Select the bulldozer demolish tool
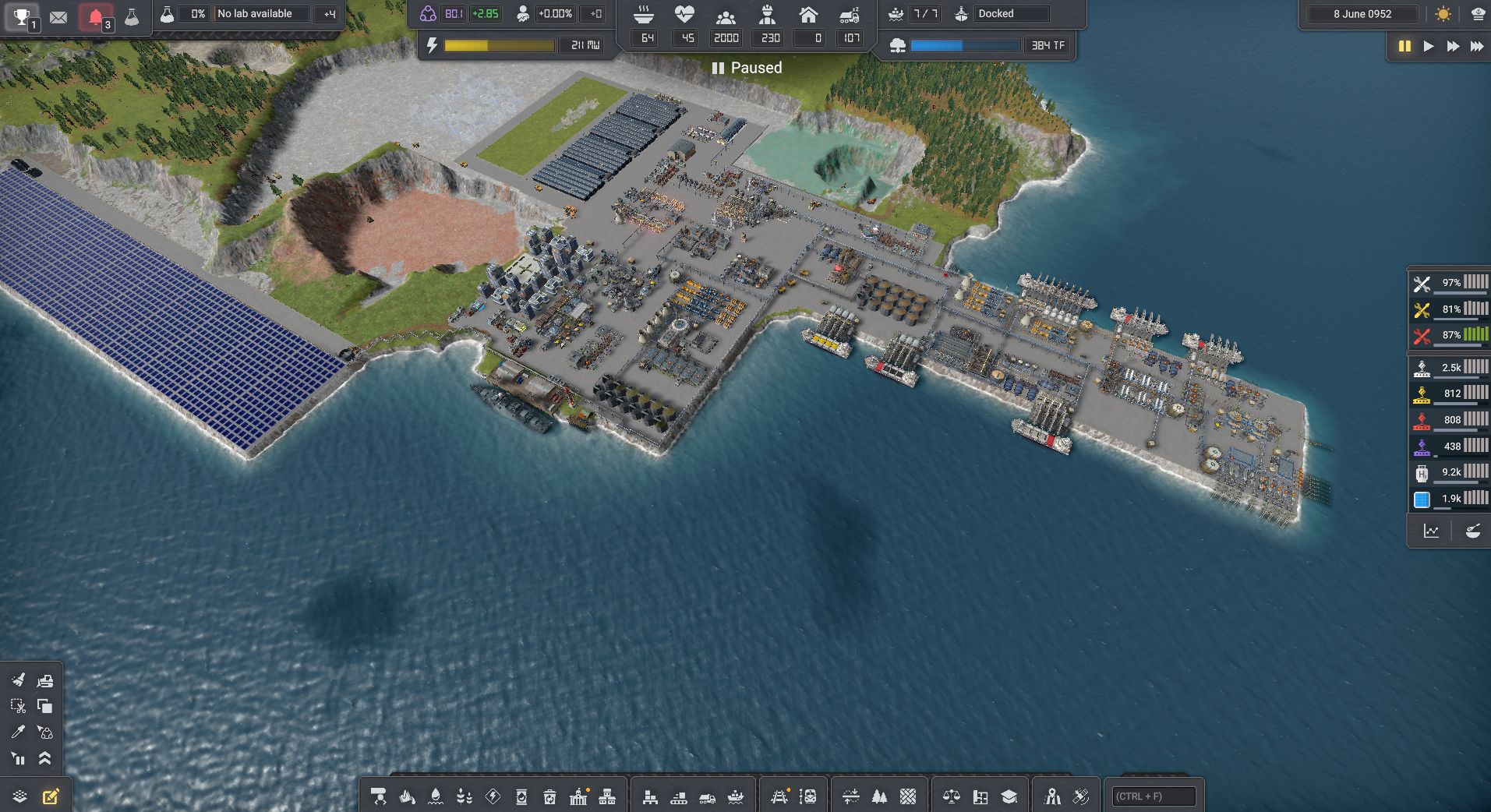The height and width of the screenshot is (812, 1491). pos(45,680)
